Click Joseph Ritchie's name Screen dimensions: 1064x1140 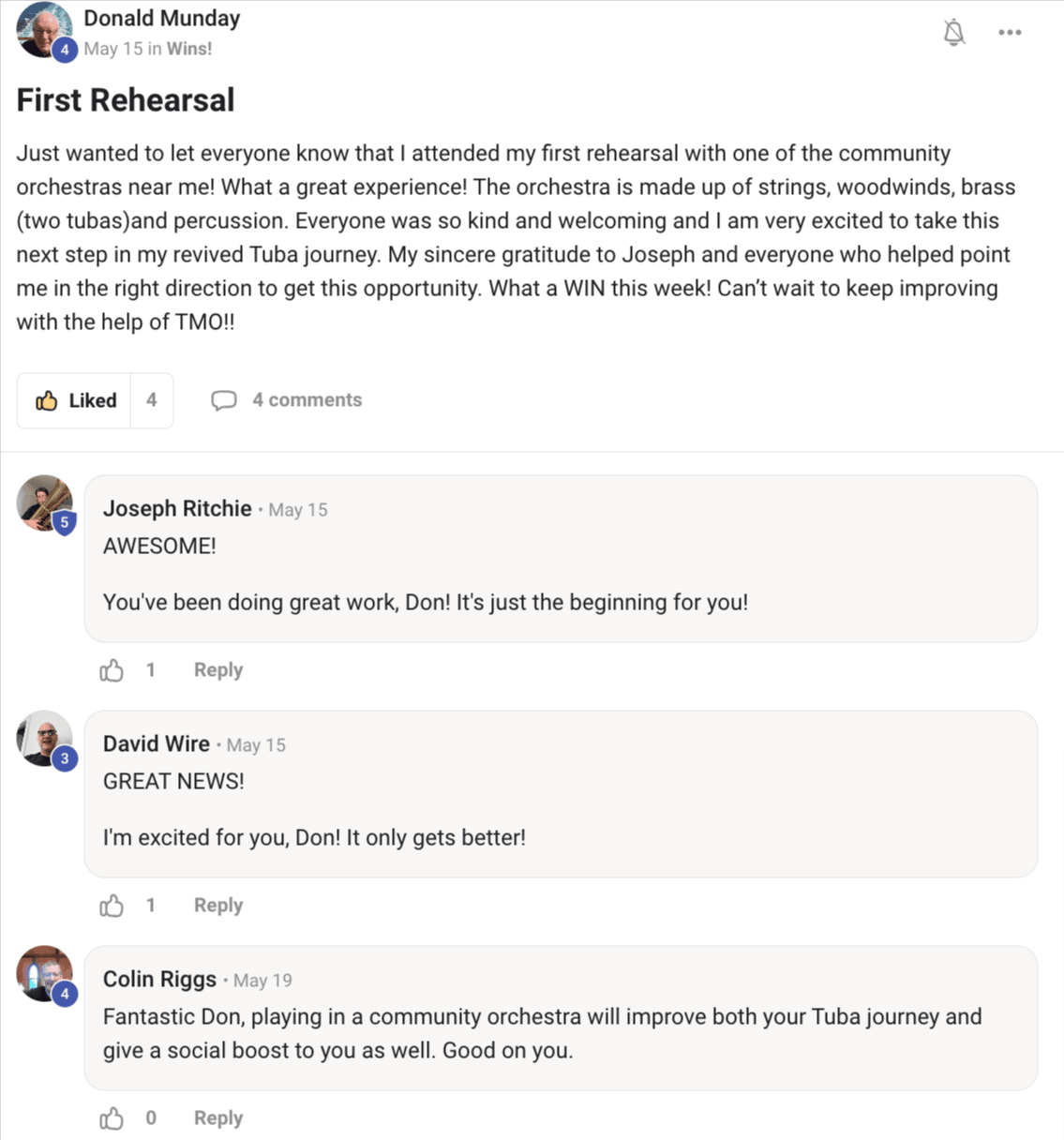pos(177,509)
